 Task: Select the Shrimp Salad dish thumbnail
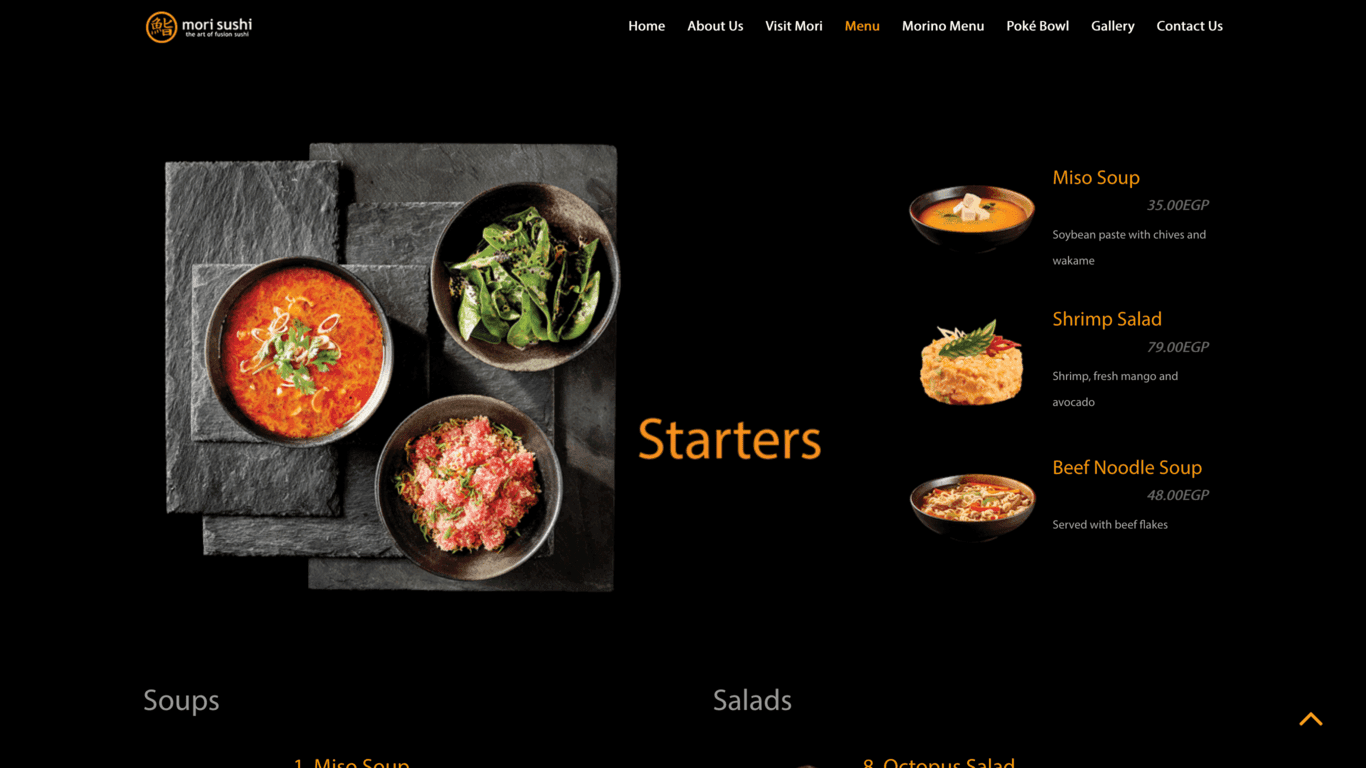pos(971,363)
